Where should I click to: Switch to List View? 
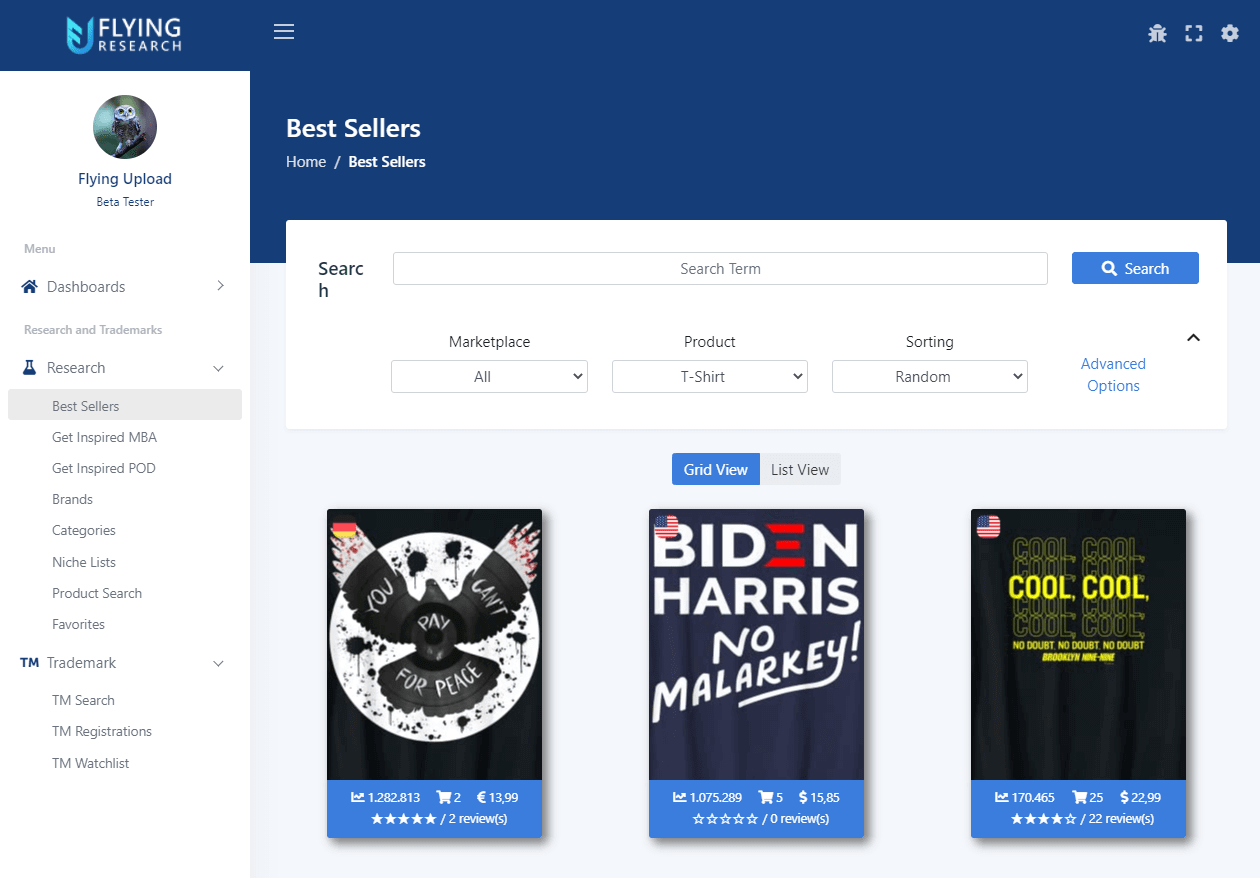tap(800, 469)
